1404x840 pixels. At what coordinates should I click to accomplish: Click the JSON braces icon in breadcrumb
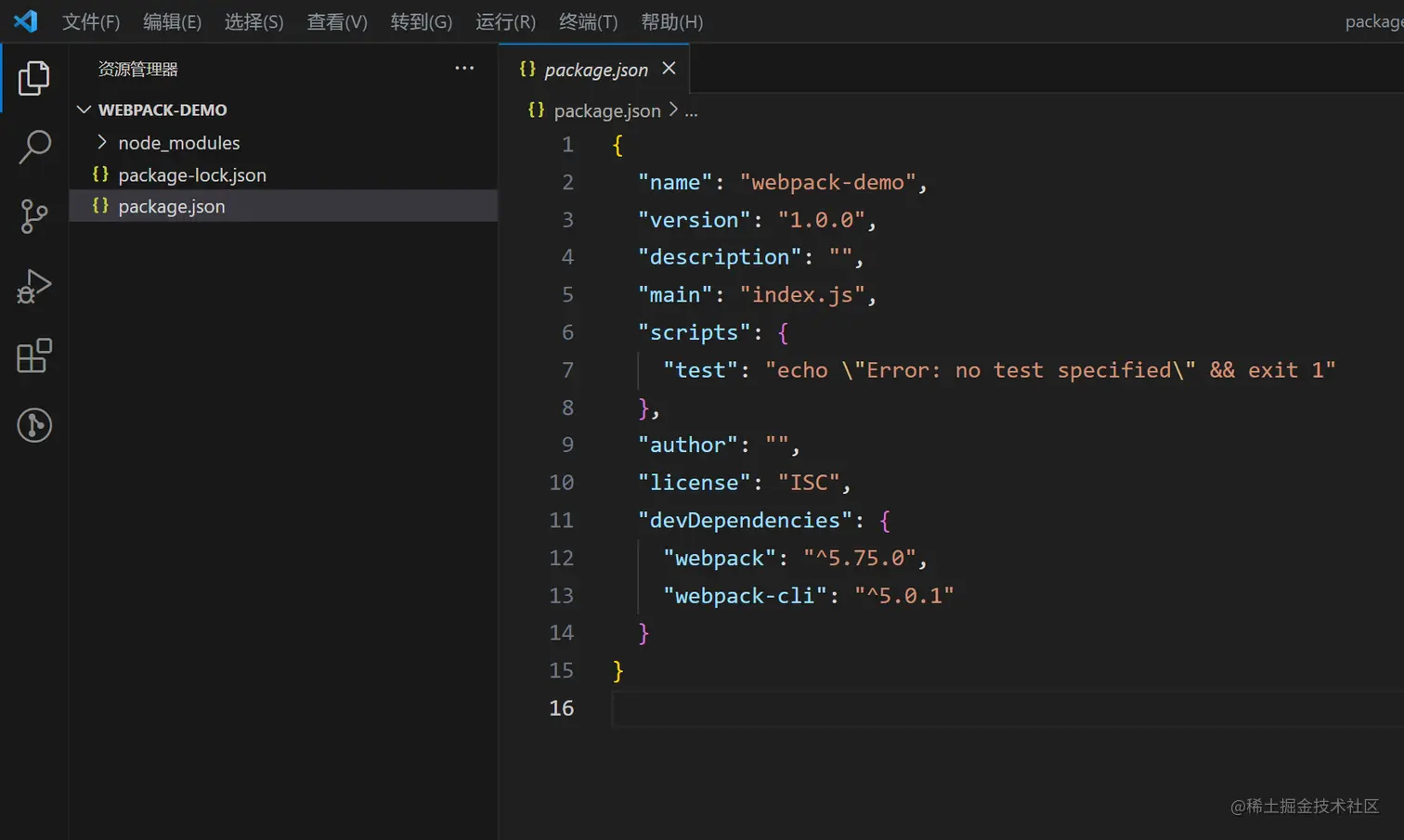(x=536, y=110)
